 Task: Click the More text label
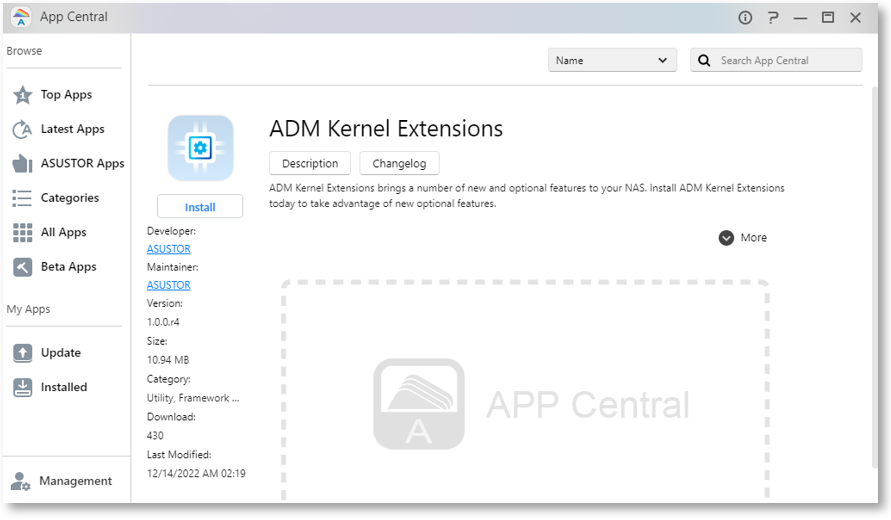(753, 238)
